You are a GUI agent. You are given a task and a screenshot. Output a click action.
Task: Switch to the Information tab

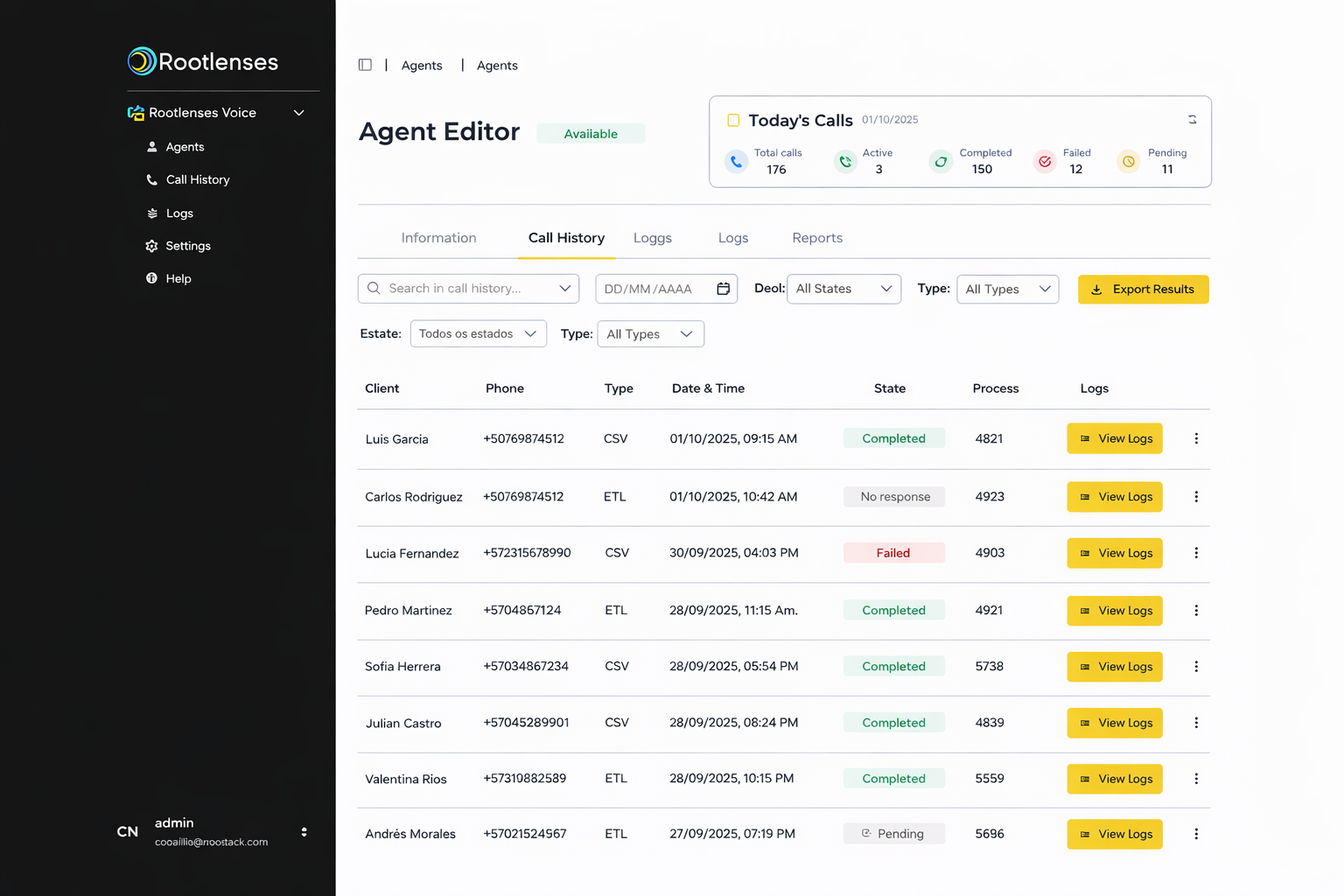coord(438,238)
